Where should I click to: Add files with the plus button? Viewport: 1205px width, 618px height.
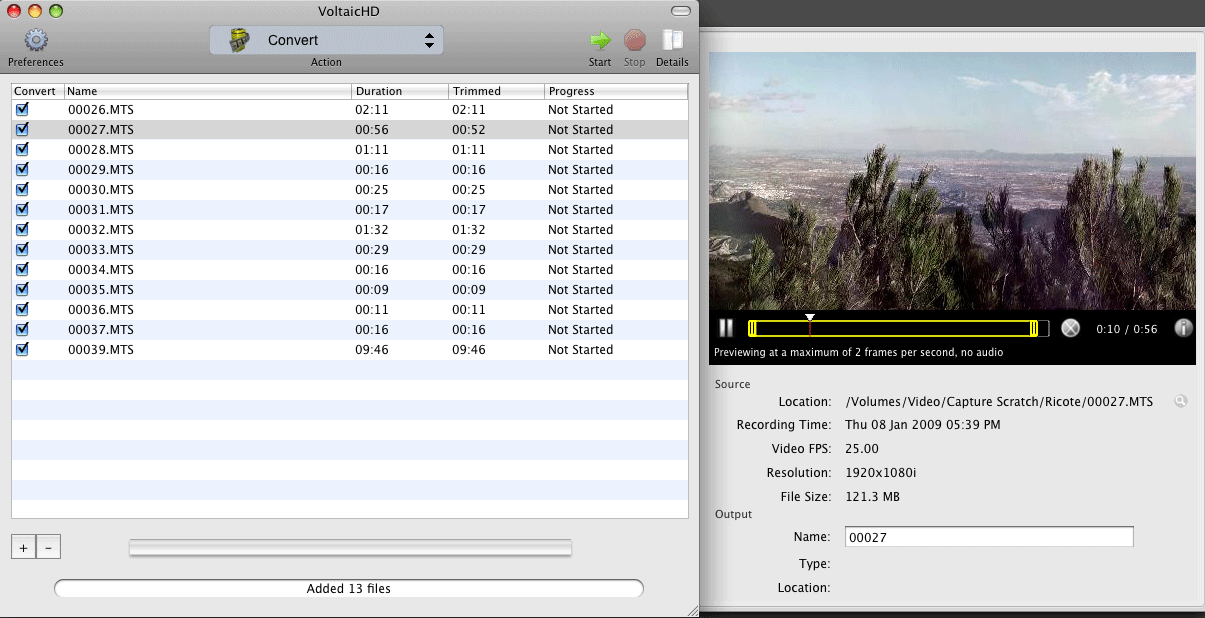coord(24,547)
